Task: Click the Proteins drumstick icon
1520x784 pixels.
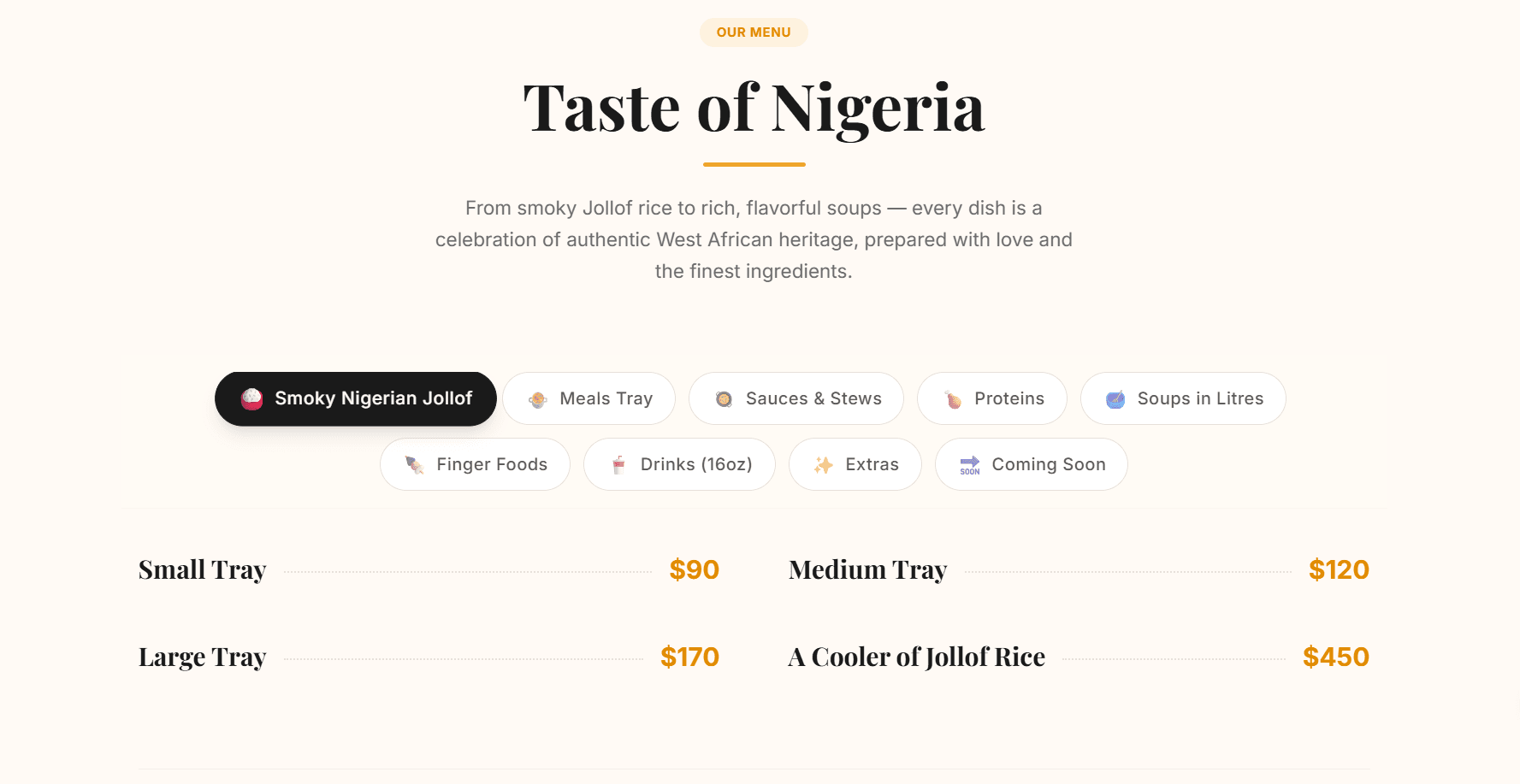Action: [x=953, y=399]
